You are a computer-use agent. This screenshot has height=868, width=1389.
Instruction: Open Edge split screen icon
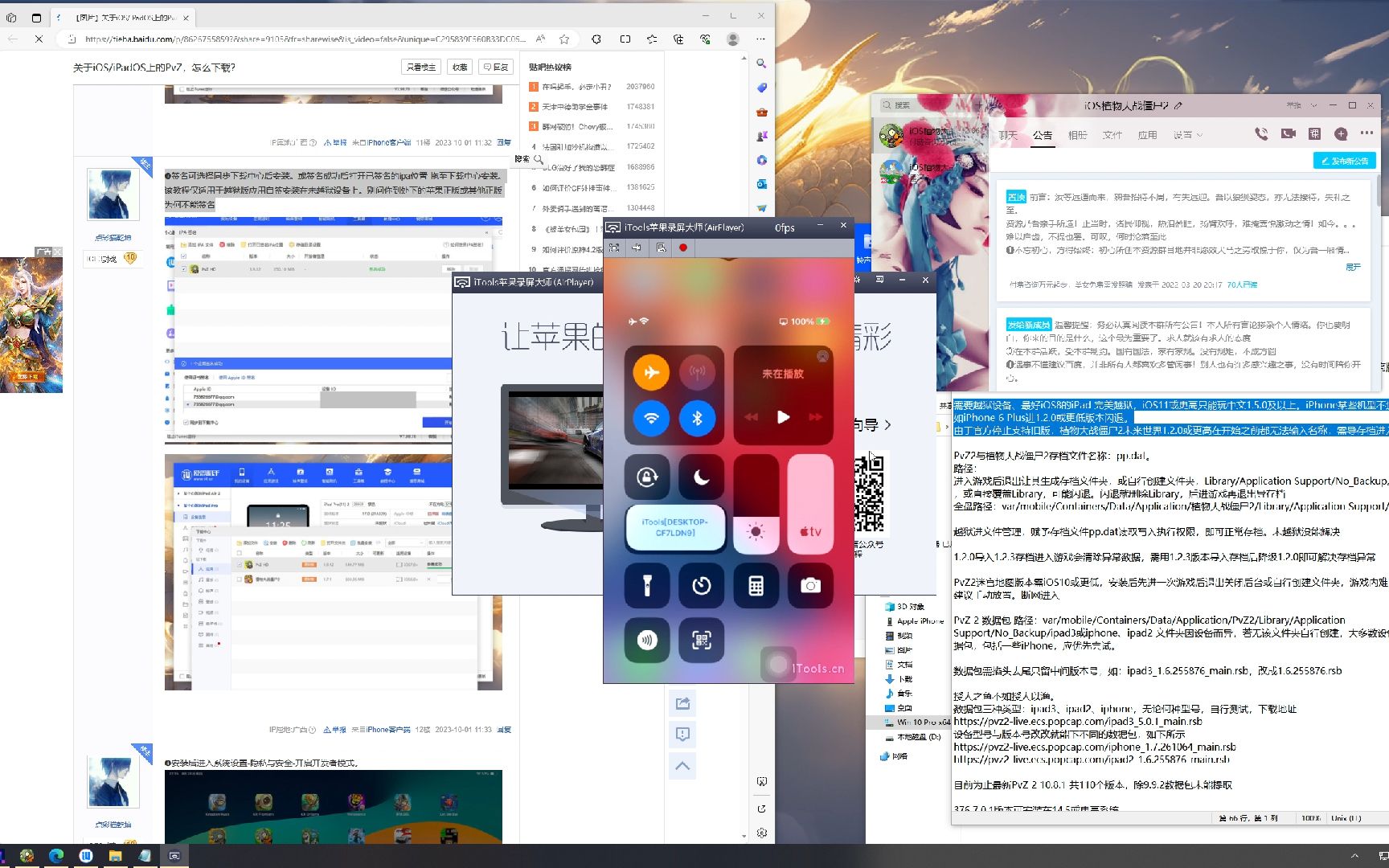[x=625, y=39]
